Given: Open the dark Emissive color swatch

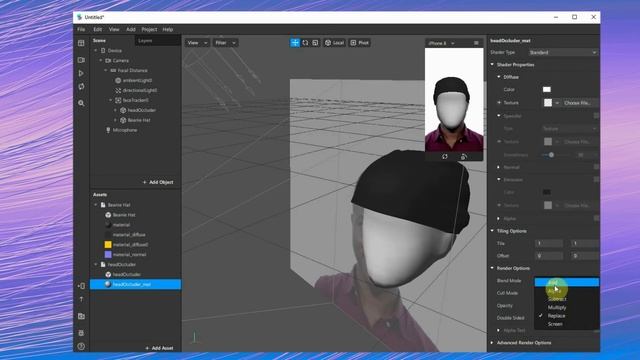Looking at the screenshot, I should pyautogui.click(x=547, y=192).
